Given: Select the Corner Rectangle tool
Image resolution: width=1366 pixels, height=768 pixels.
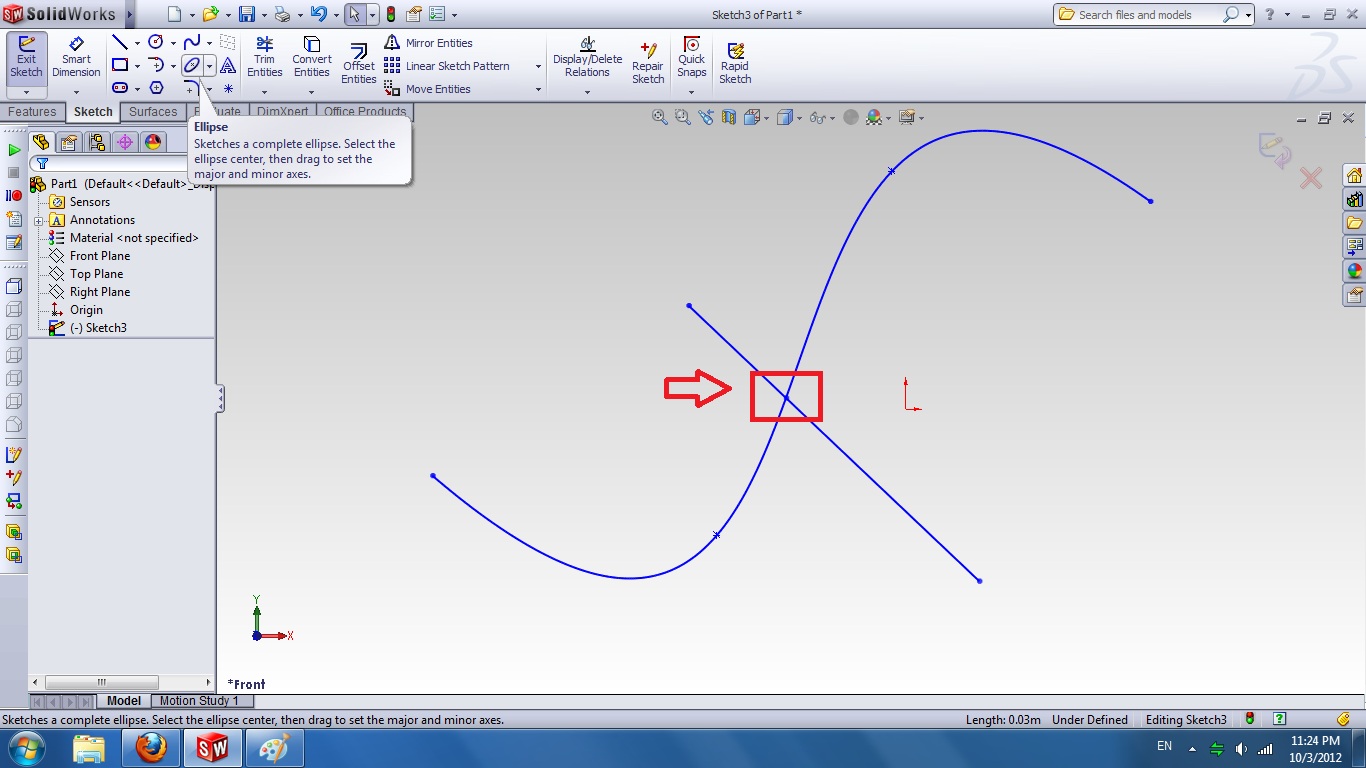Looking at the screenshot, I should tap(119, 65).
